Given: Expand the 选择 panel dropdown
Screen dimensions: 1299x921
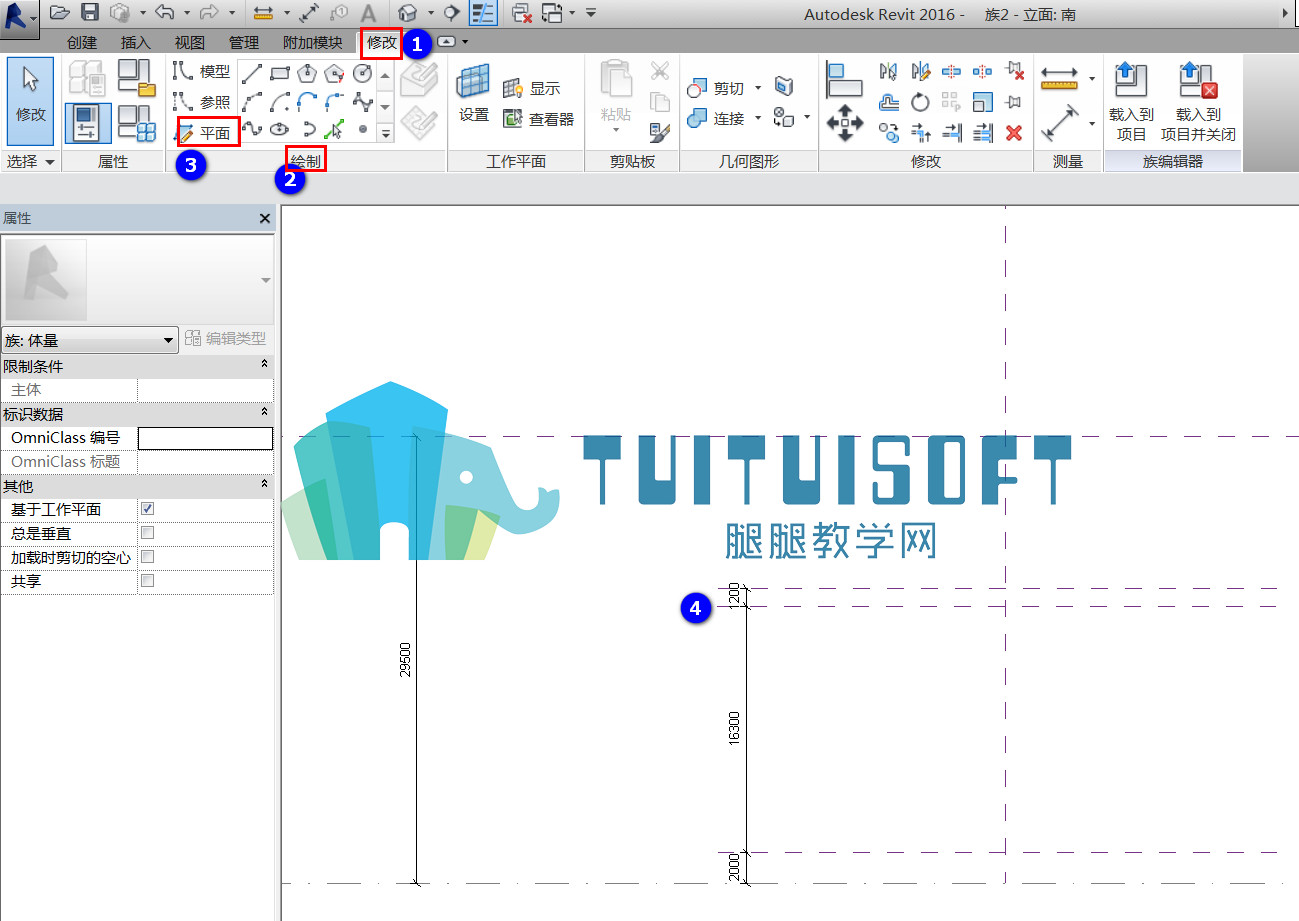Looking at the screenshot, I should point(31,161).
